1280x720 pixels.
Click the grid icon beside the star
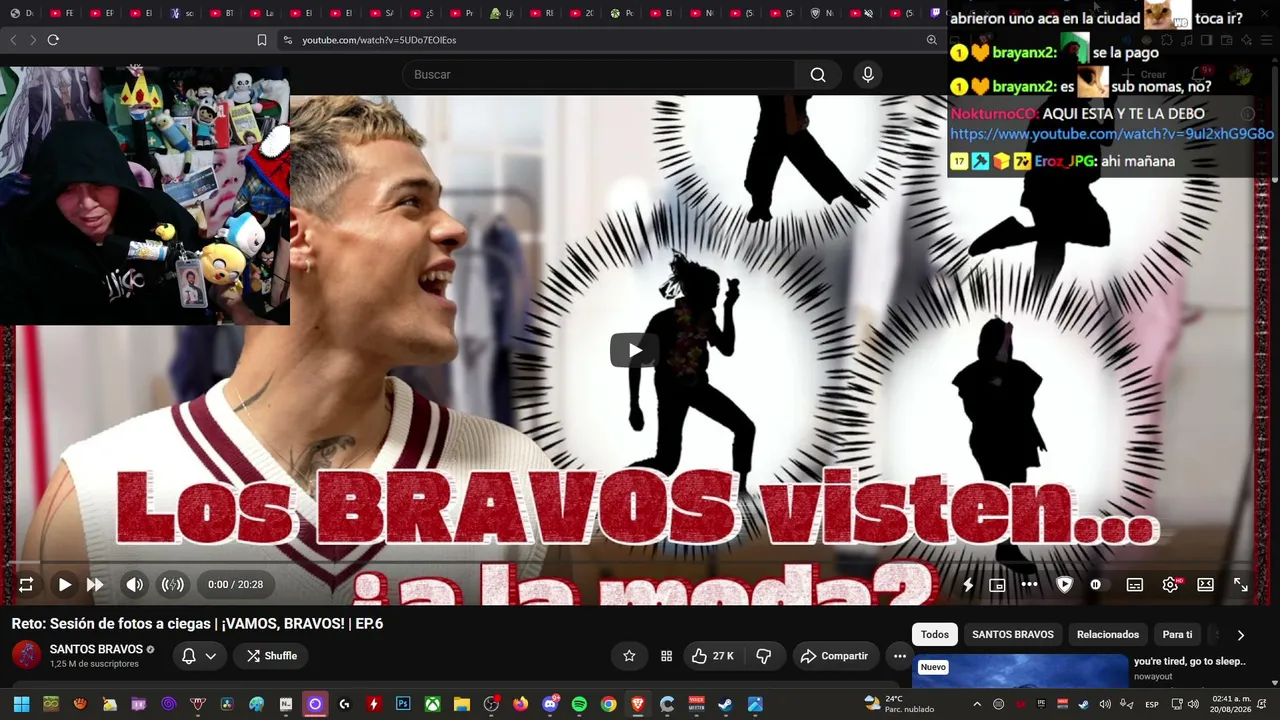tap(666, 656)
